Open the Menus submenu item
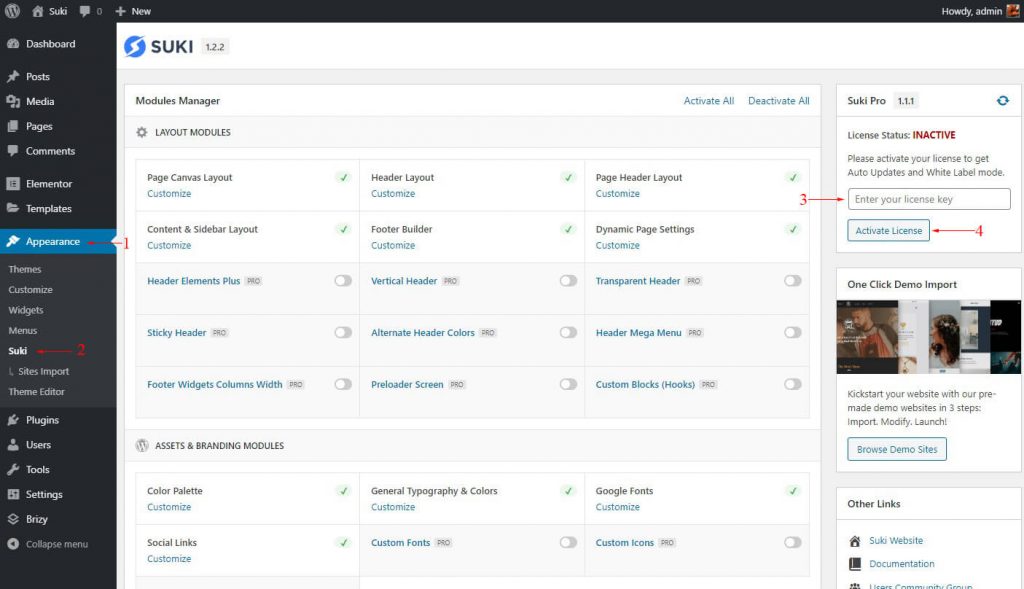Screen dimensions: 1024x589 point(22,330)
